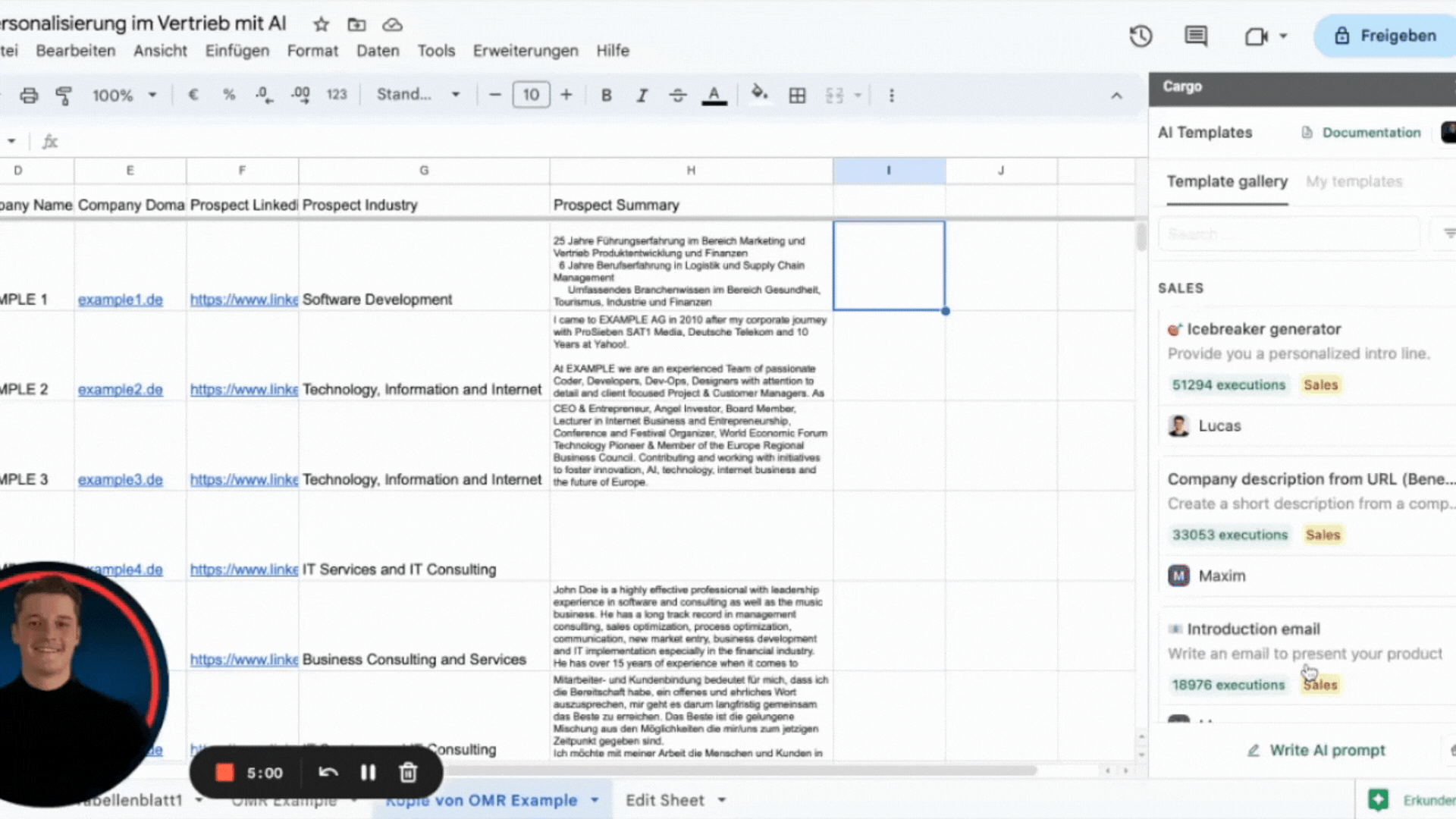Screen dimensions: 1456x819
Task: Open the merge cells dropdown arrow
Action: (x=858, y=96)
